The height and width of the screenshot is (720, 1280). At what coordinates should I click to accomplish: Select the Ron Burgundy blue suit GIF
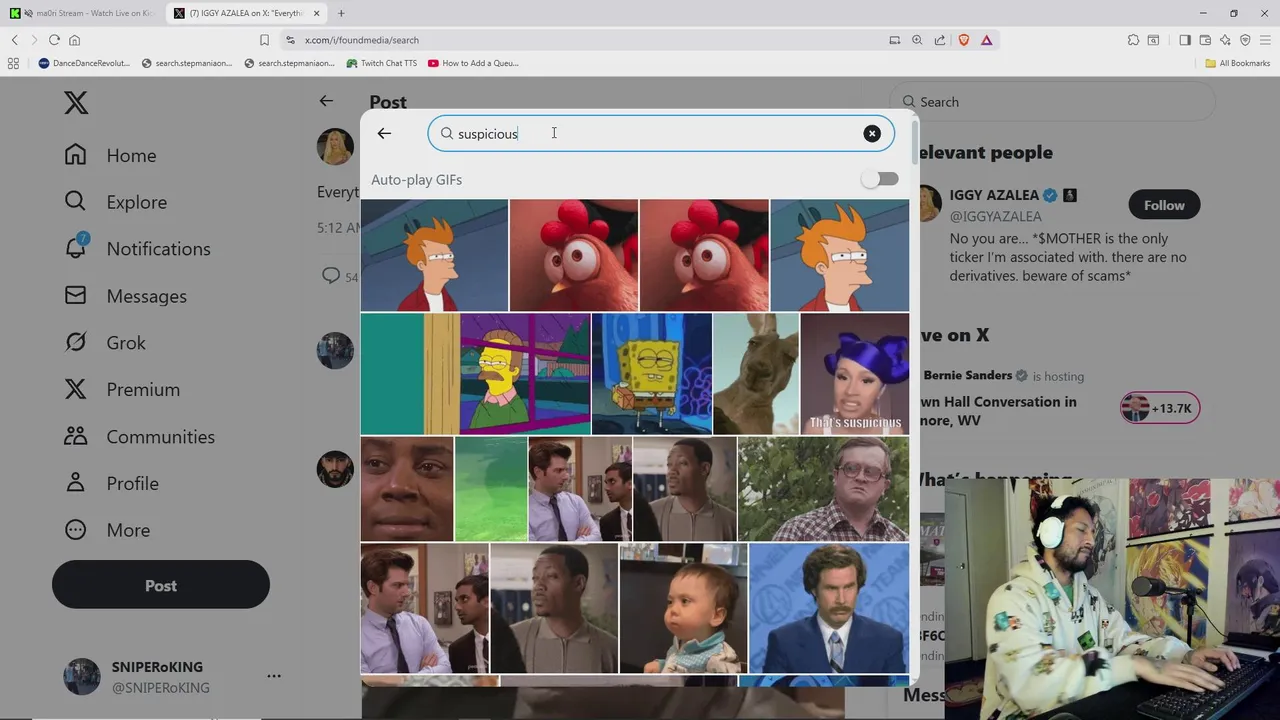[828, 608]
